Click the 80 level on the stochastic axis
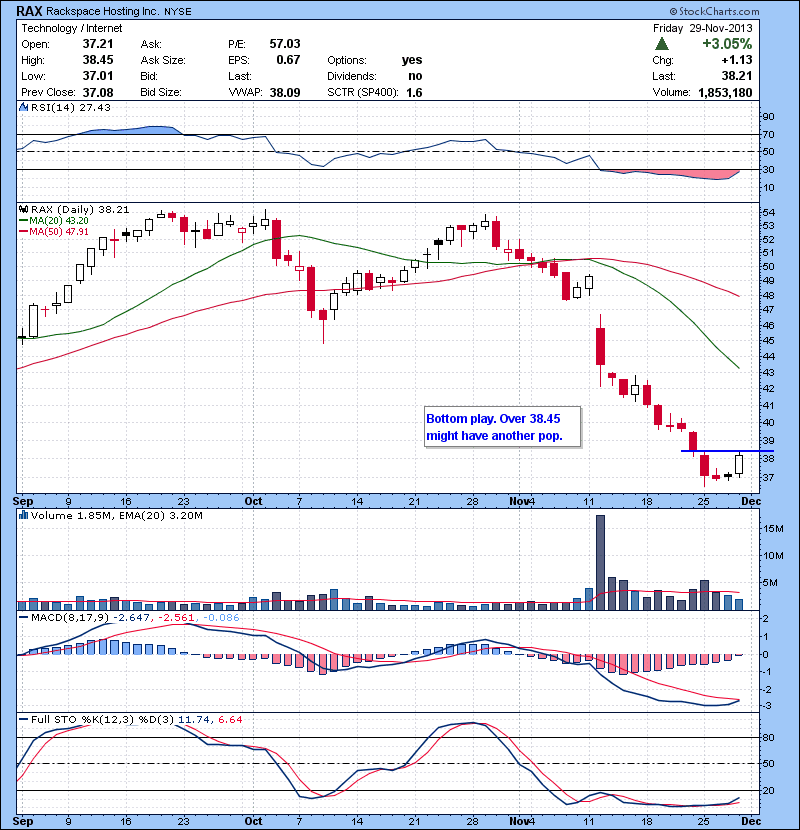This screenshot has width=800, height=830. pyautogui.click(x=768, y=737)
